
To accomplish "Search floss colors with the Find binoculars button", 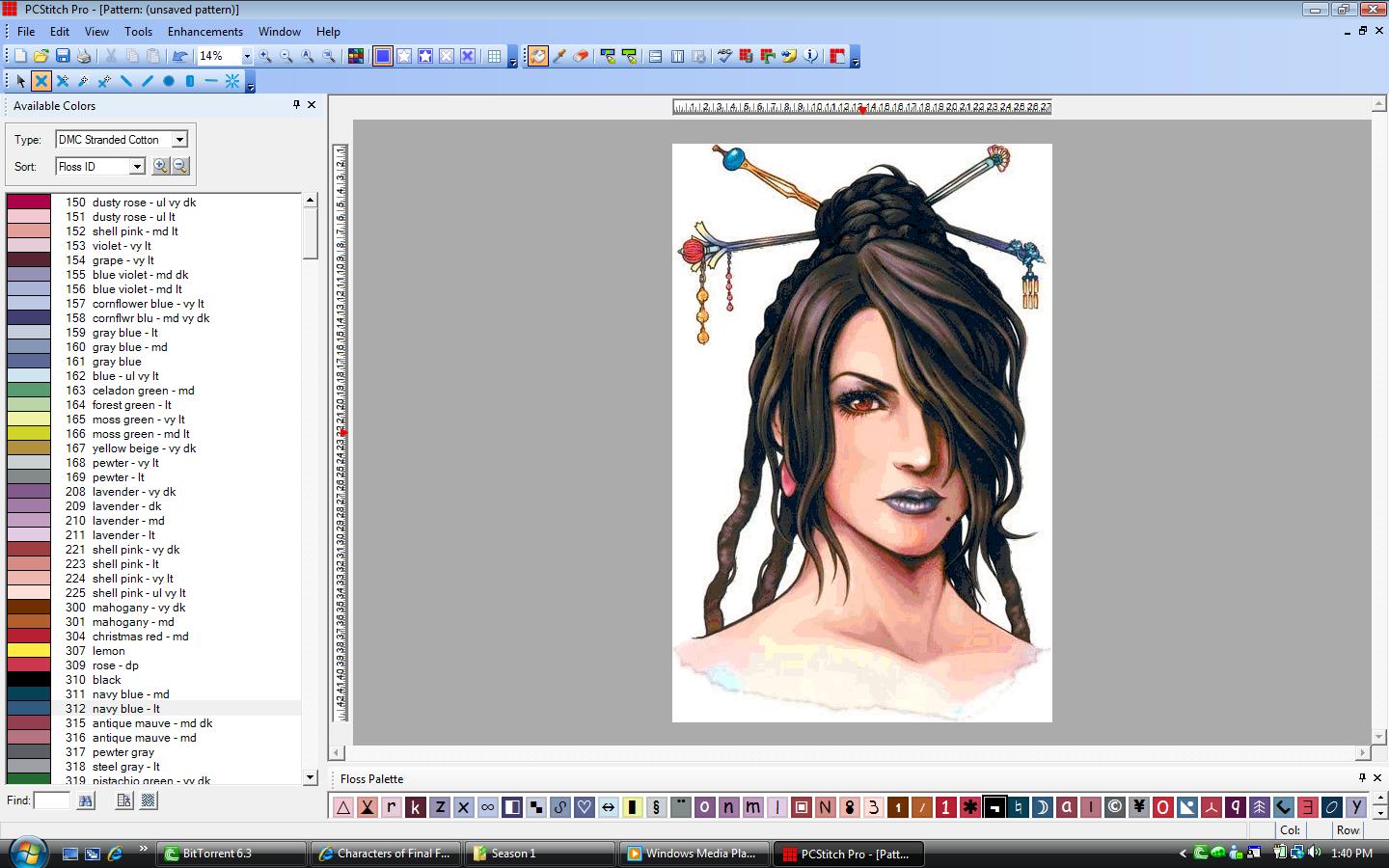I will [85, 800].
